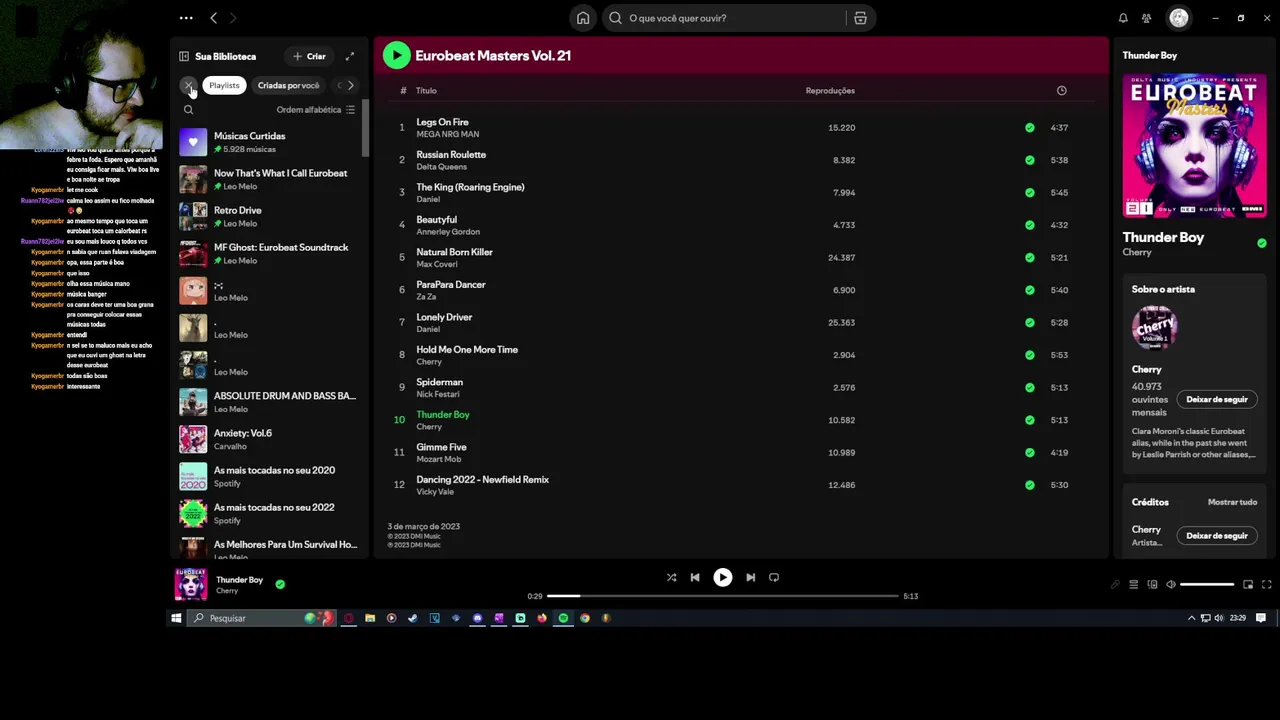Screen dimensions: 1280x720
Task: Open the friends activity icon
Action: pyautogui.click(x=1147, y=18)
